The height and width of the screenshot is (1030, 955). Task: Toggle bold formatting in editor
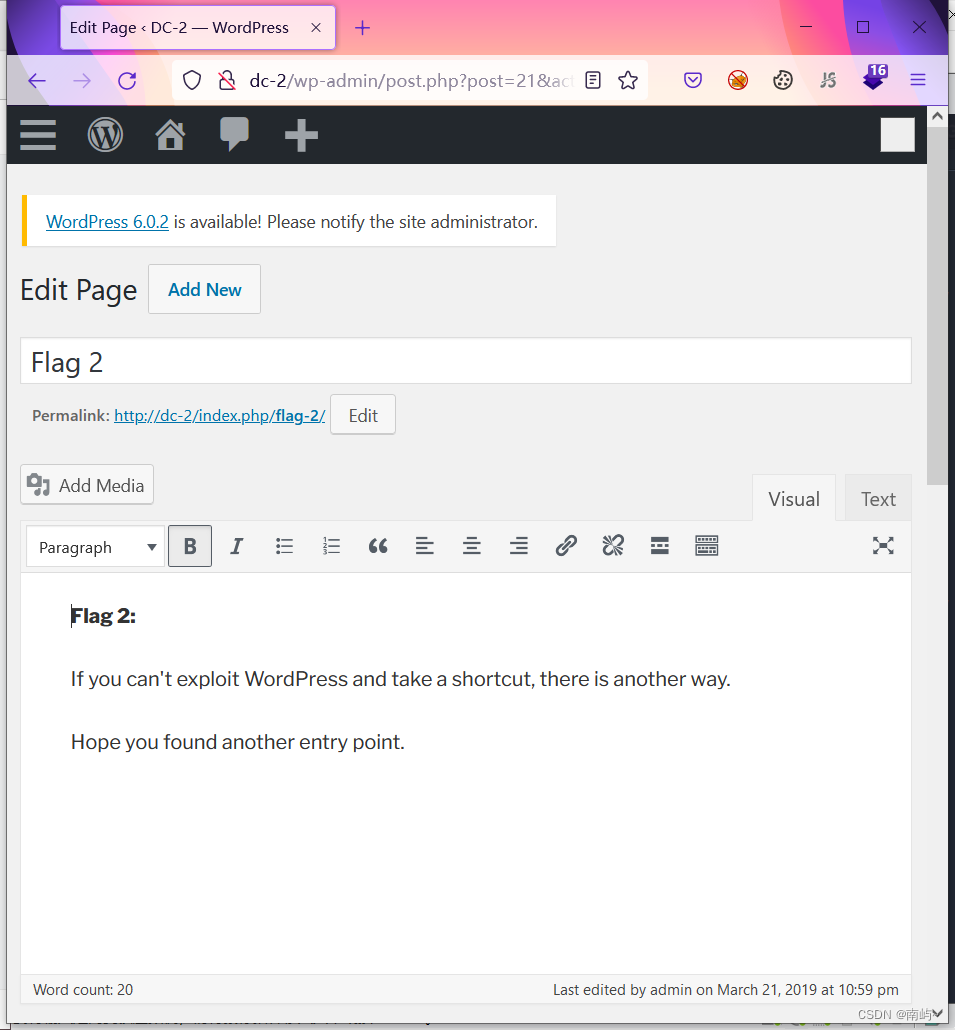190,546
